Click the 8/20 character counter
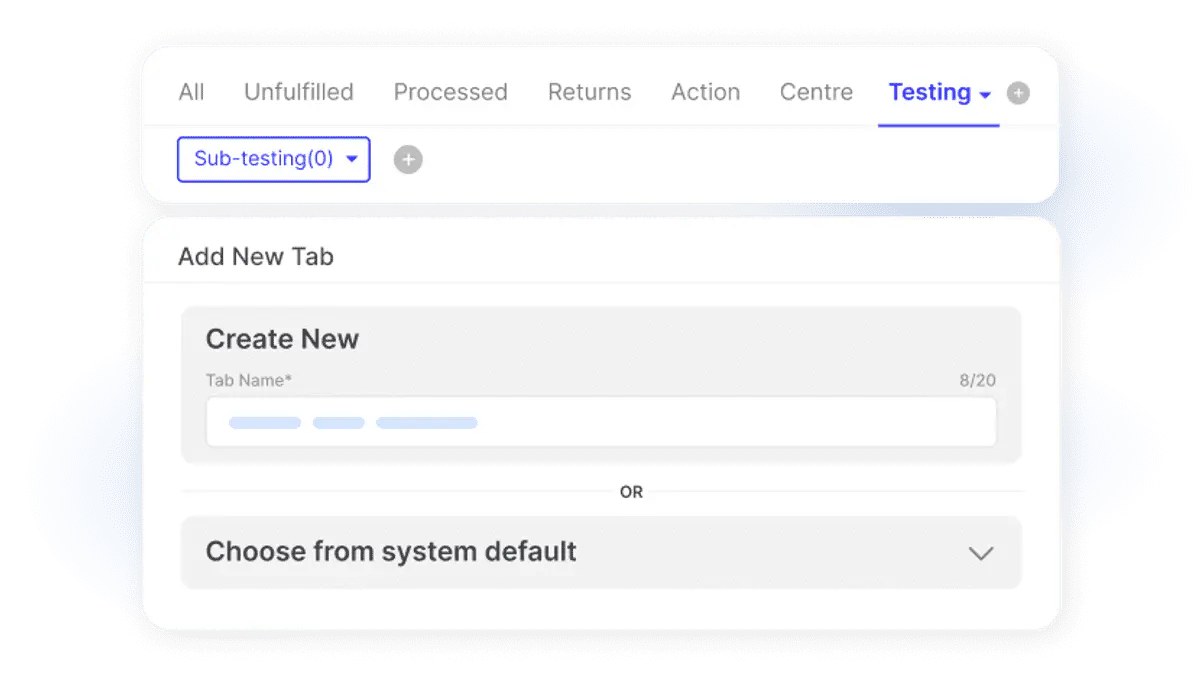Viewport: 1200px width, 674px height. (977, 381)
